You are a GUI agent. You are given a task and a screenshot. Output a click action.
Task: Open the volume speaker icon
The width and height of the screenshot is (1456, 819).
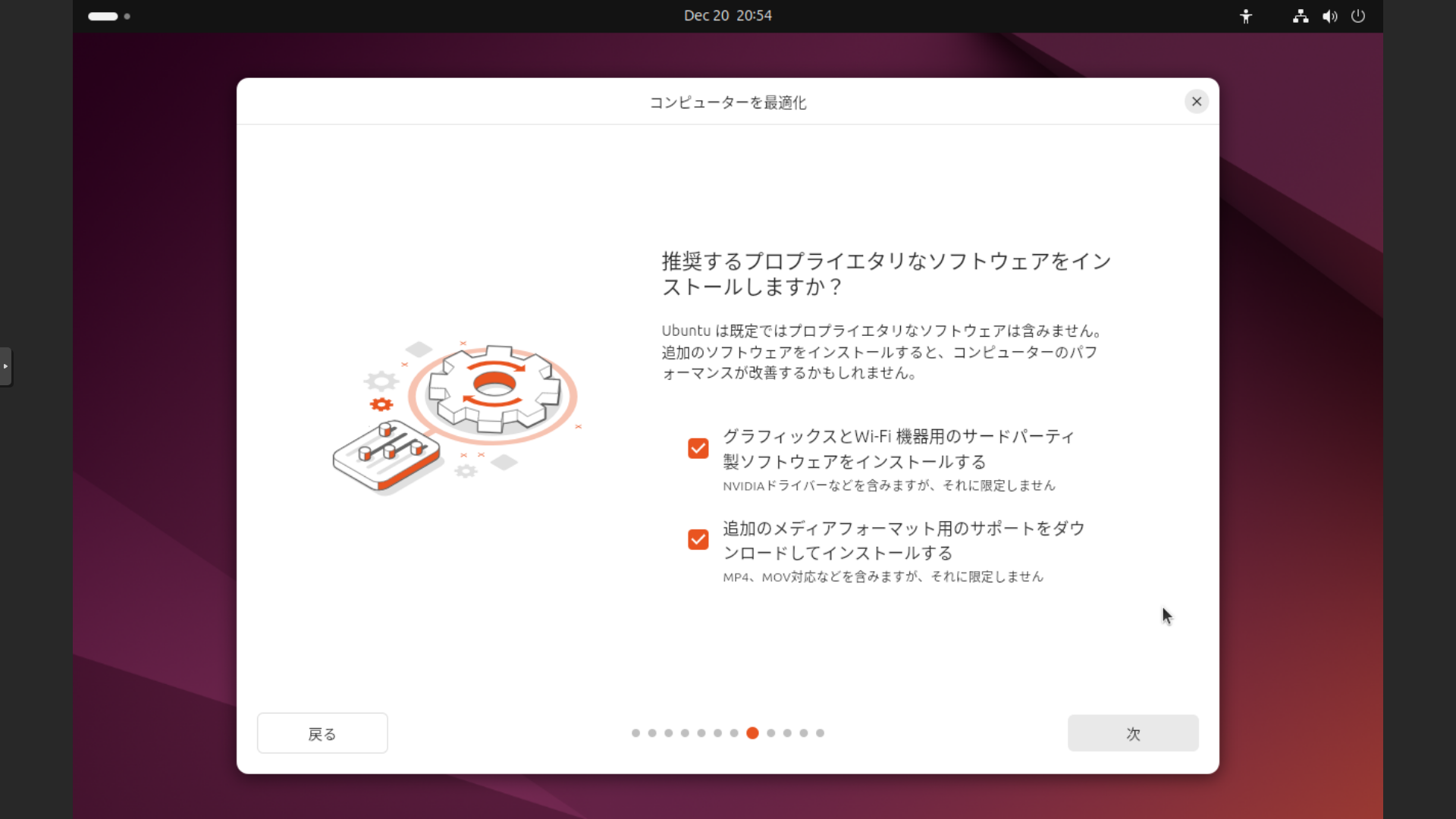[x=1329, y=16]
